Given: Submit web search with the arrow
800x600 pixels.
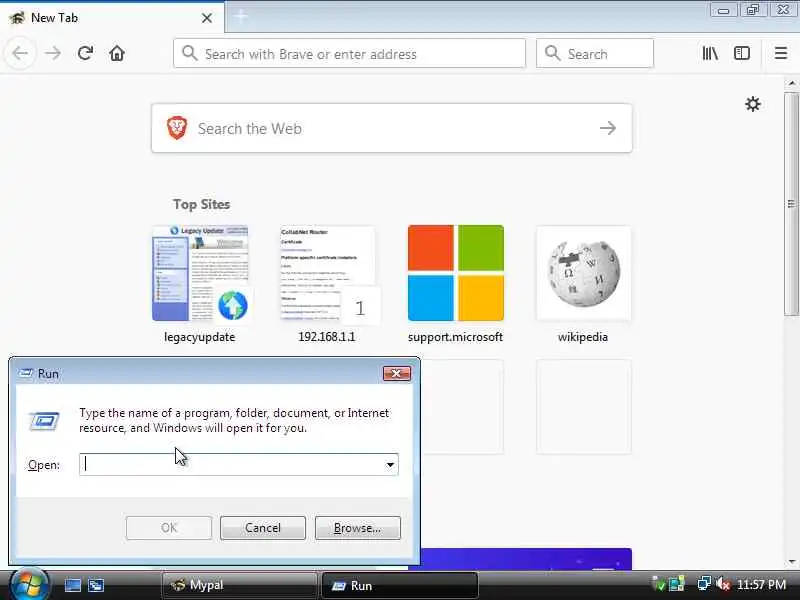Looking at the screenshot, I should (x=607, y=128).
